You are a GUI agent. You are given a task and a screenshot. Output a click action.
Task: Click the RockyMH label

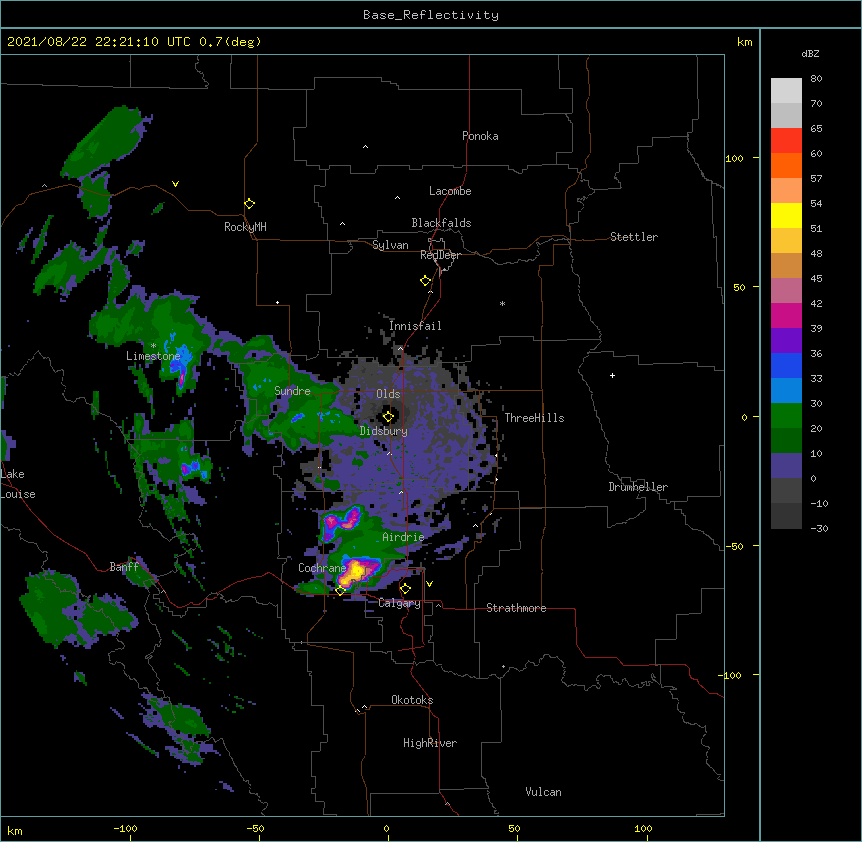[x=245, y=227]
